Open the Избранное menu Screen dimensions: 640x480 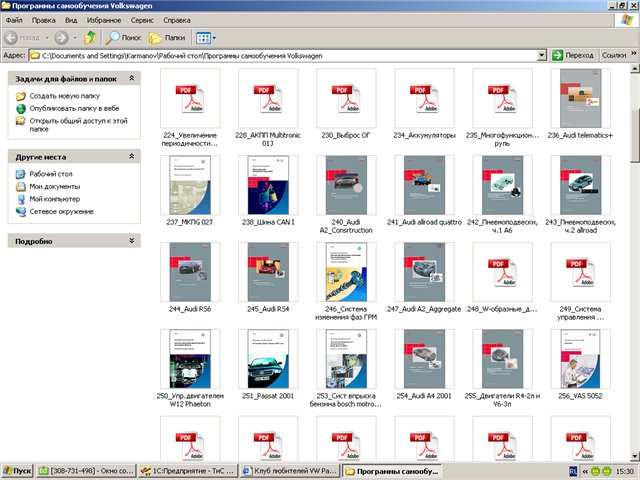[104, 20]
